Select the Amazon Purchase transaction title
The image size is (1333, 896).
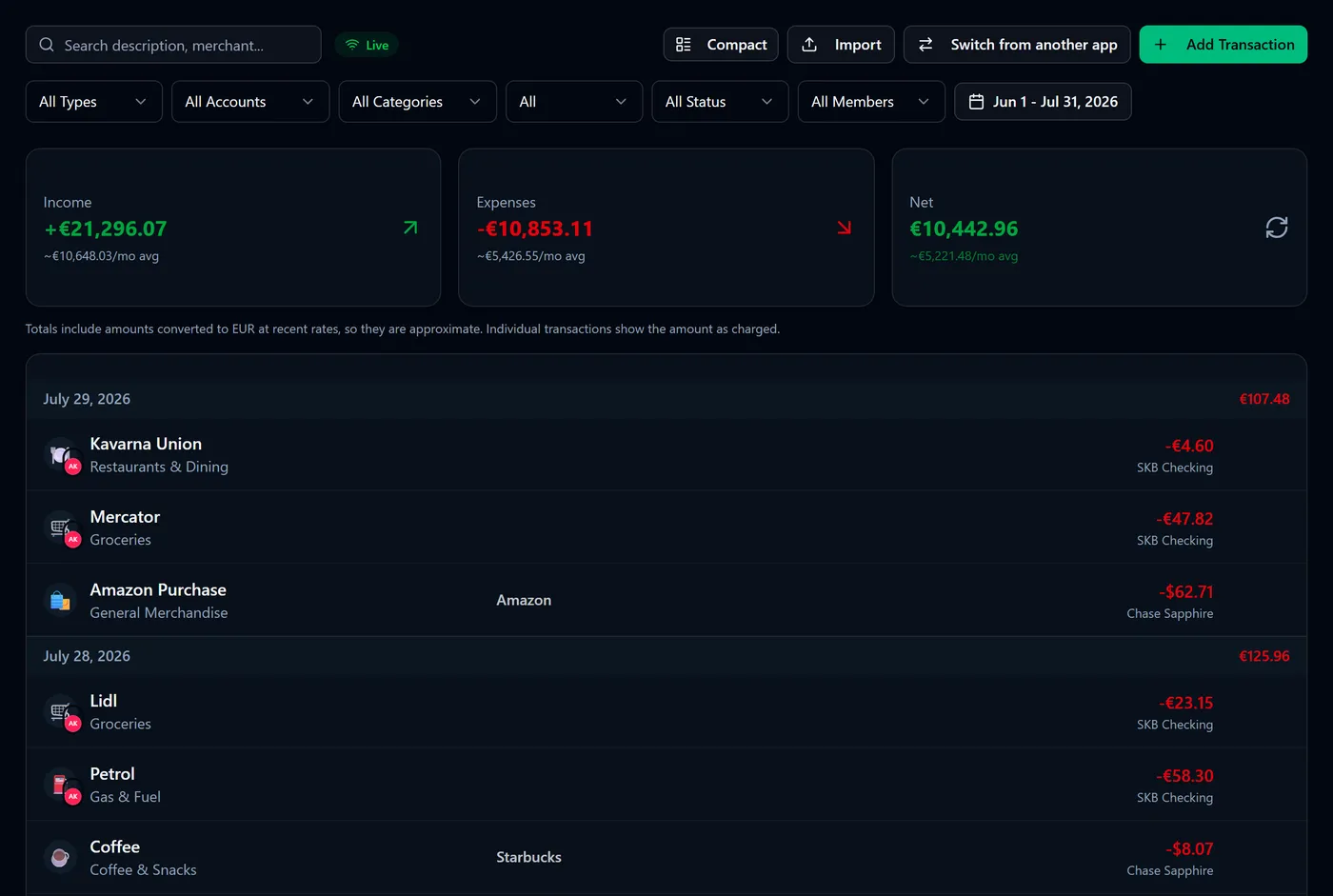(158, 589)
